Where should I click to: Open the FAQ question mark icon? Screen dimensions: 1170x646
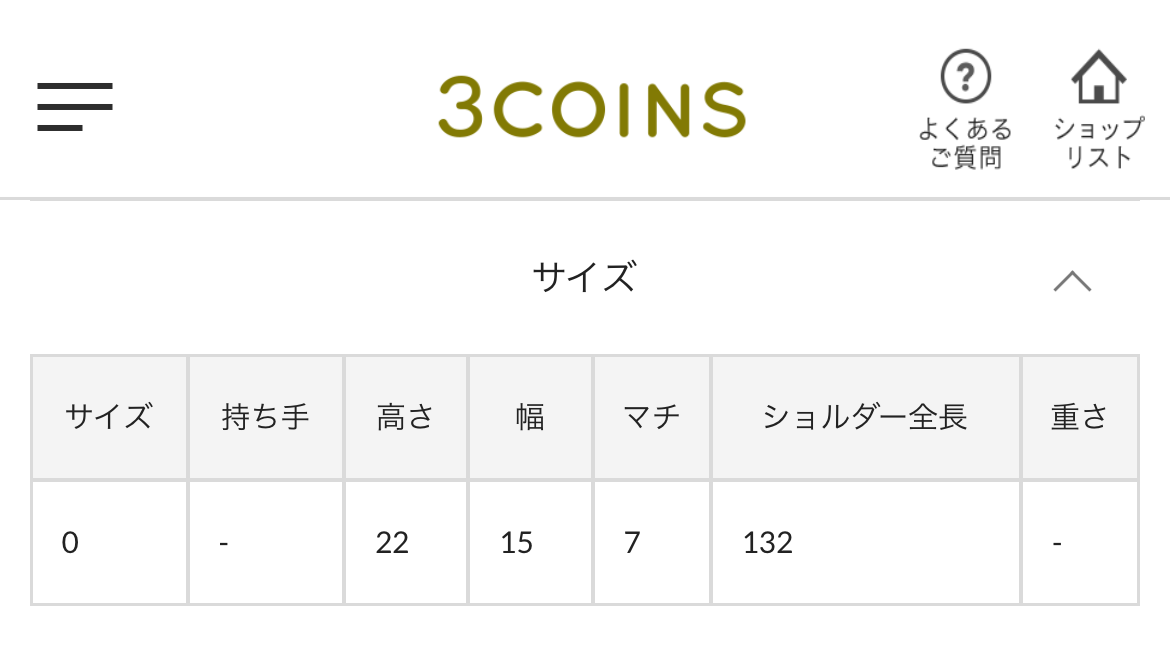coord(966,76)
